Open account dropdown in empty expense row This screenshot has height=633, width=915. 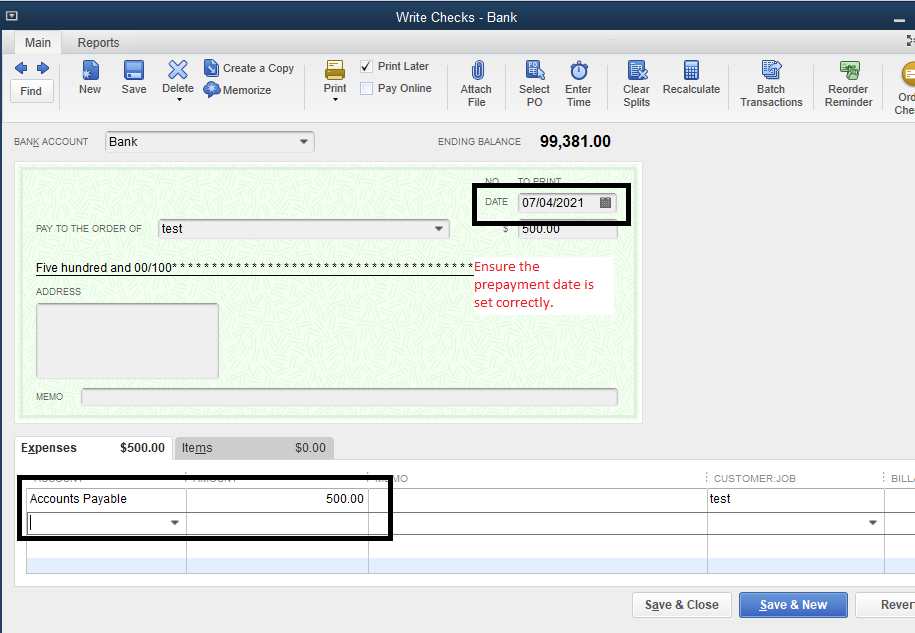pyautogui.click(x=174, y=523)
